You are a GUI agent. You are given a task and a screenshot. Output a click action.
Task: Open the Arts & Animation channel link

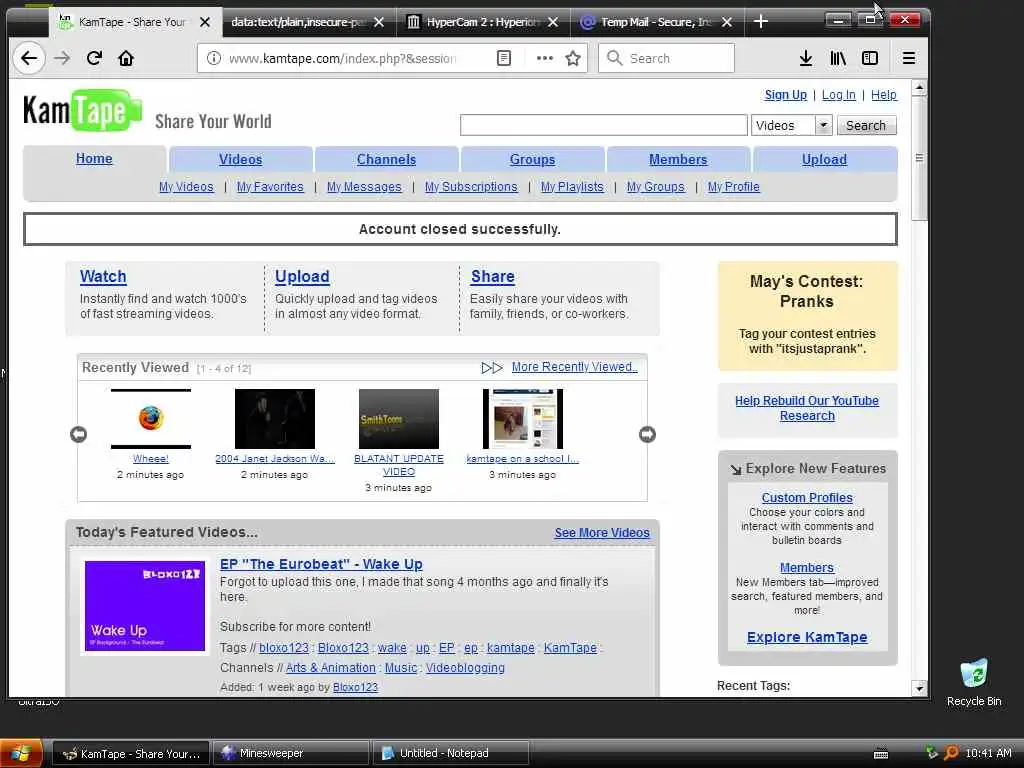click(x=330, y=668)
